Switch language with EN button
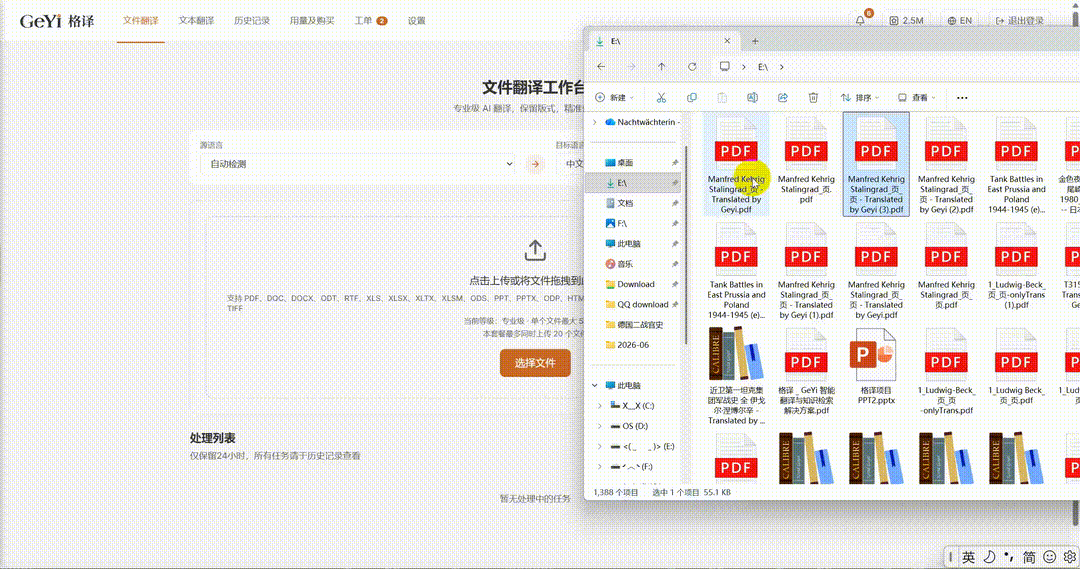The width and height of the screenshot is (1080, 569). [x=959, y=21]
